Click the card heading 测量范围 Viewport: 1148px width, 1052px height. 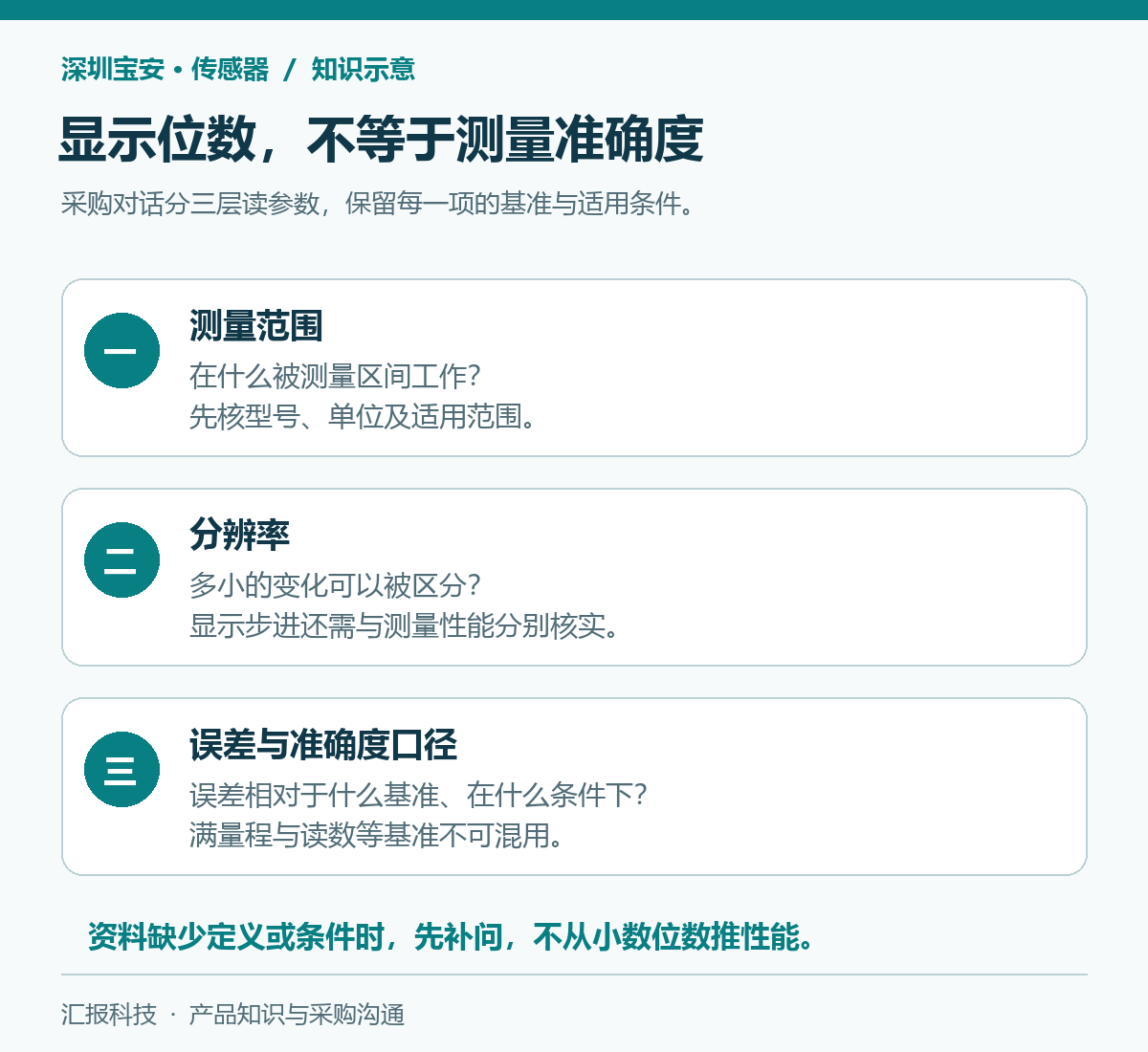coord(255,326)
